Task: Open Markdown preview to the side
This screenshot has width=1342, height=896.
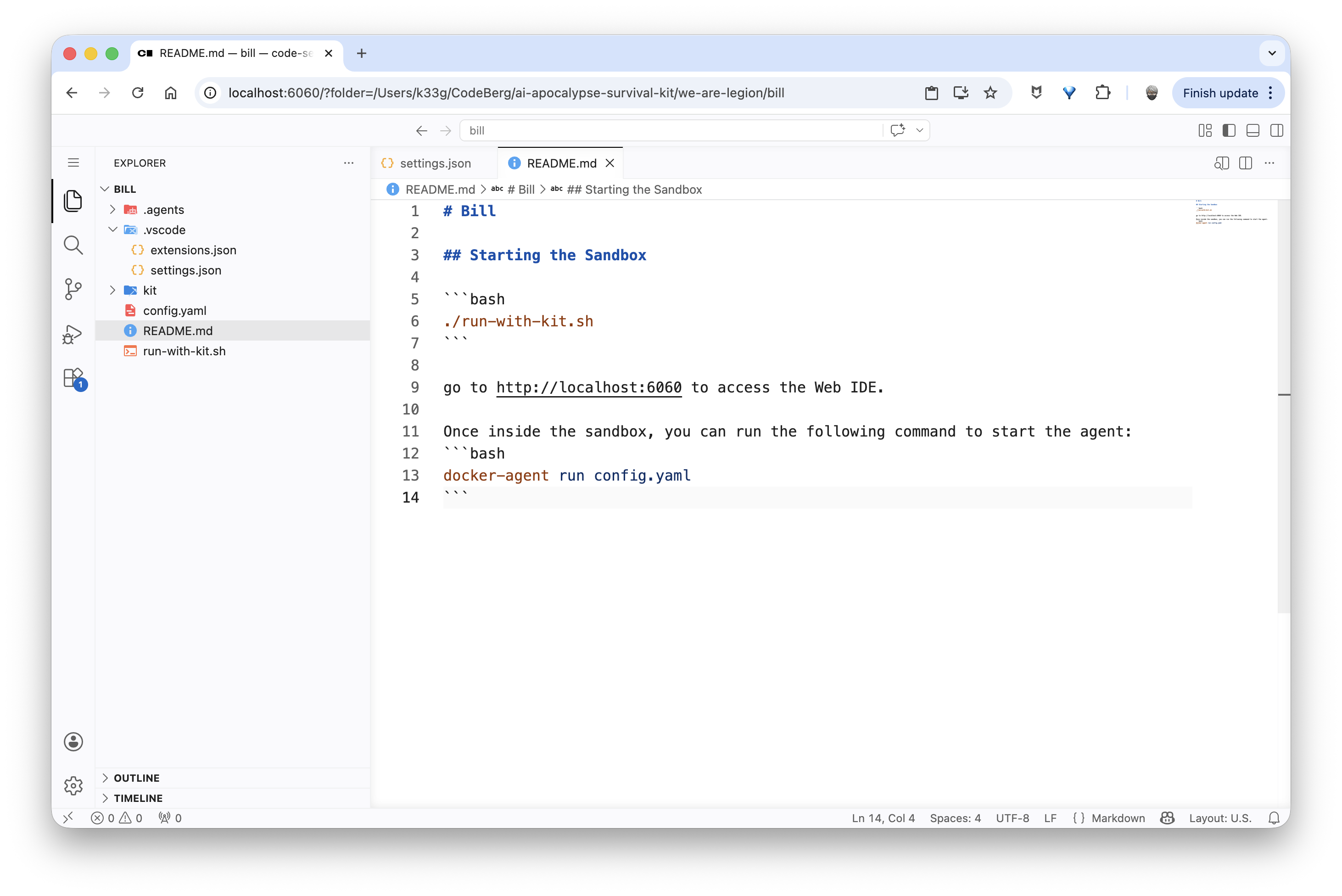Action: pyautogui.click(x=1221, y=163)
